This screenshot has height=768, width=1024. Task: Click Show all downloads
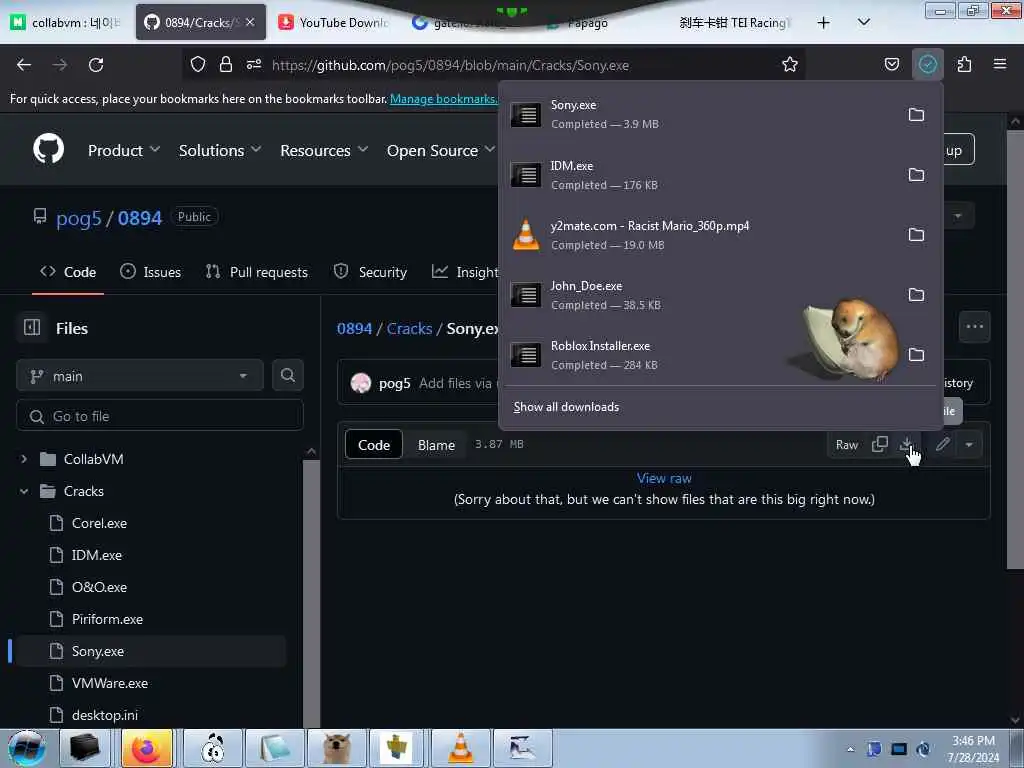(566, 407)
